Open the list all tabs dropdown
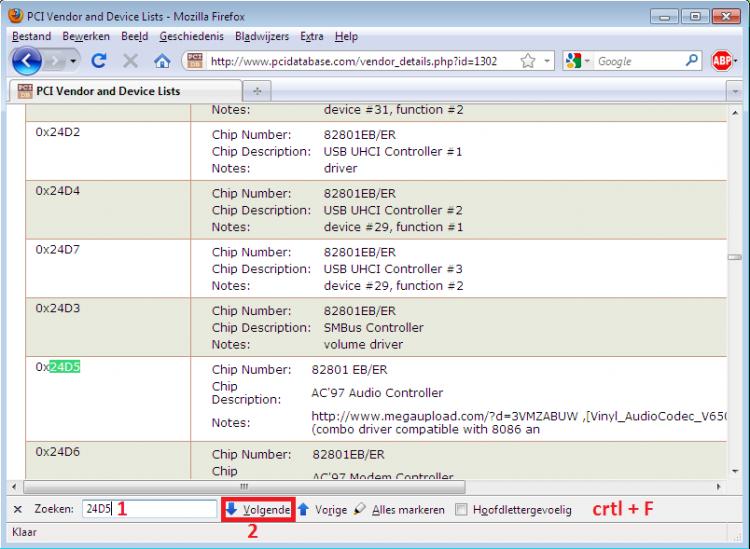The height and width of the screenshot is (549, 750). pyautogui.click(x=734, y=91)
